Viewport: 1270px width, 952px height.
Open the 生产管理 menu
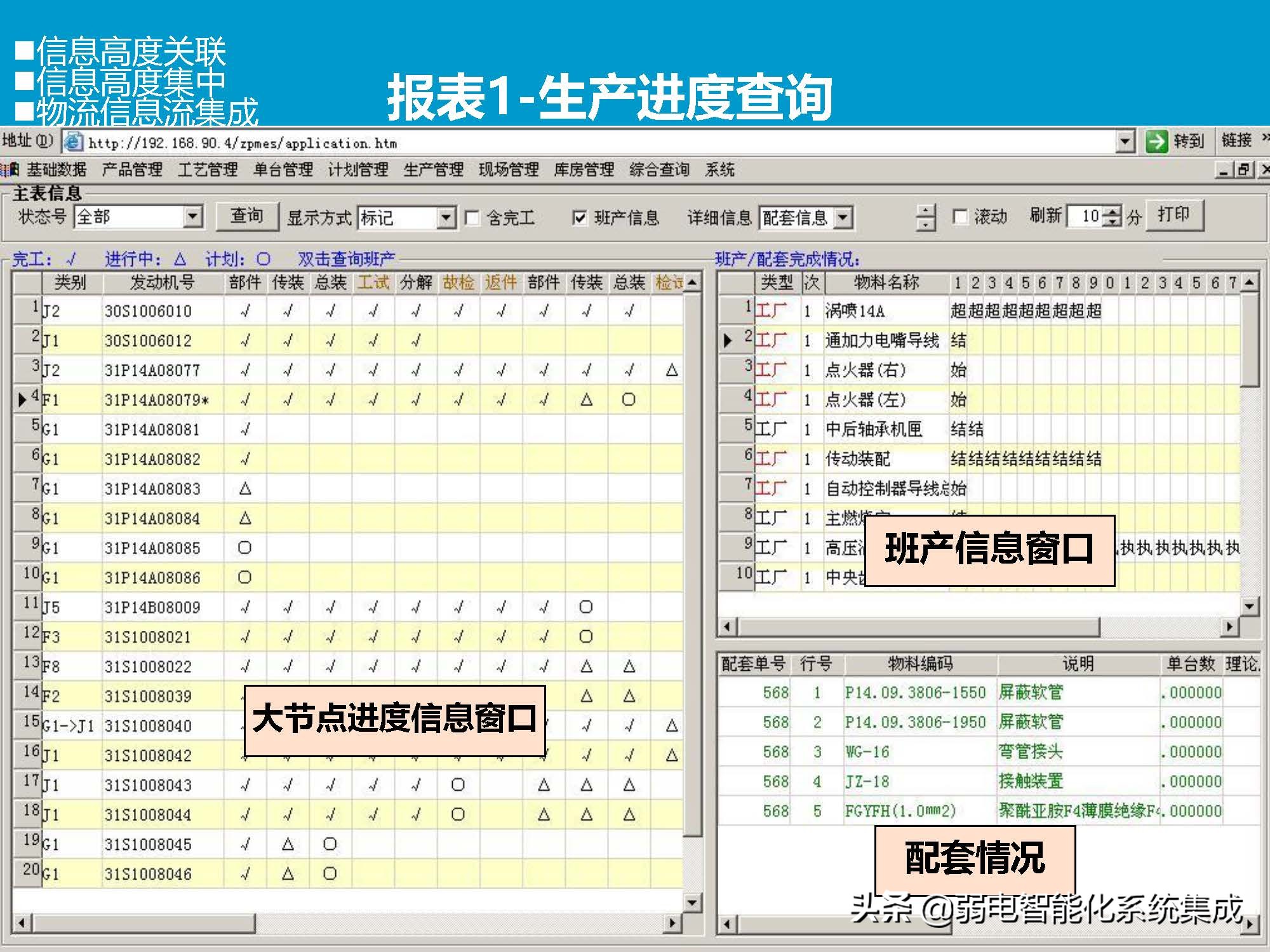coord(434,169)
